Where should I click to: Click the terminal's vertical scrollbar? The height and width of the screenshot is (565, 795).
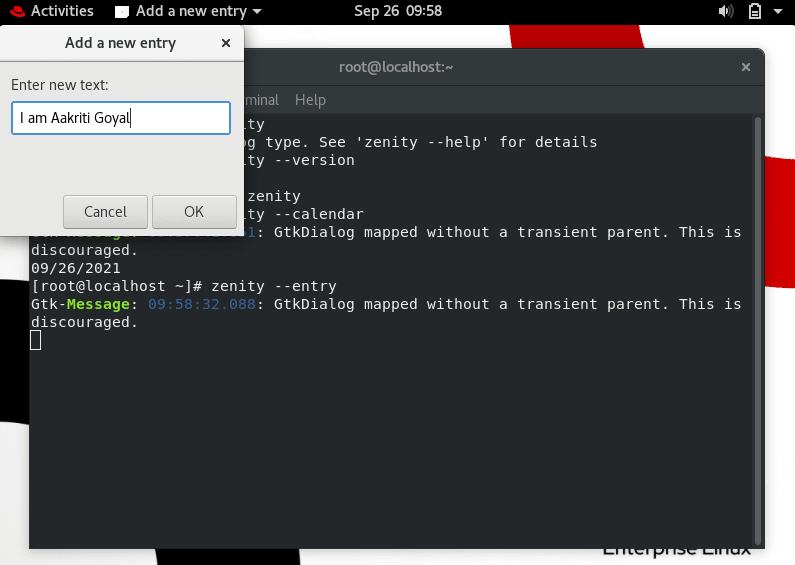(x=758, y=330)
